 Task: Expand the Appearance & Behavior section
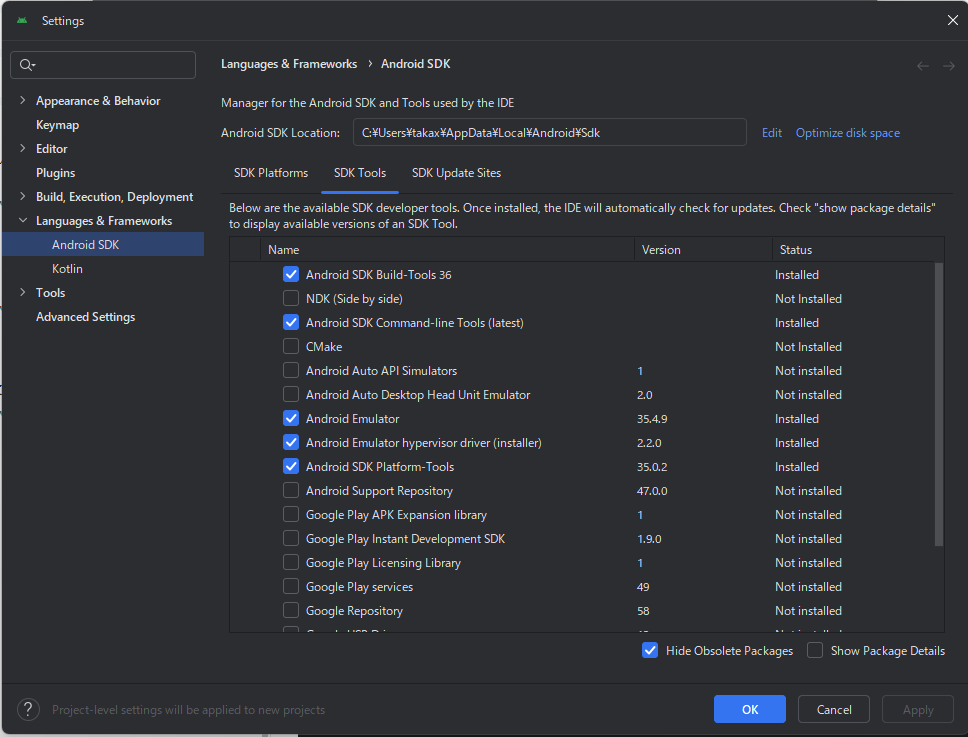click(x=23, y=101)
